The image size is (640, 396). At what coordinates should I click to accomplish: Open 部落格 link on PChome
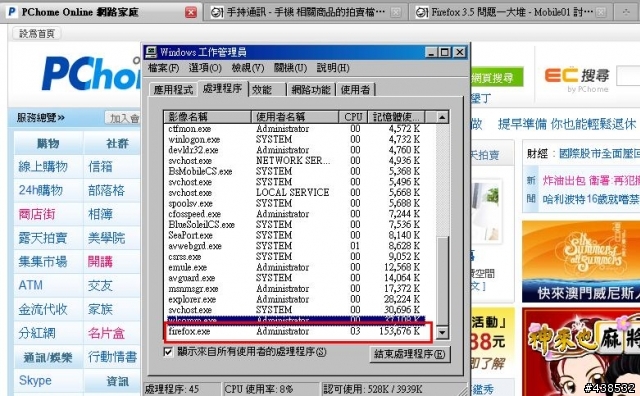tap(107, 190)
